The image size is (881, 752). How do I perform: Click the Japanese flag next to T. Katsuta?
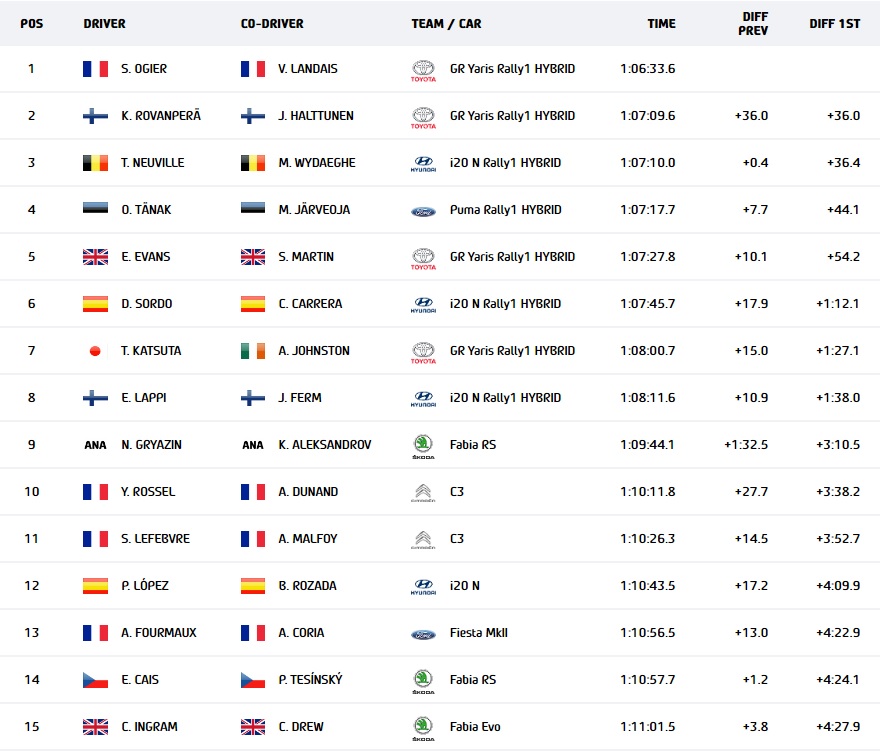(95, 351)
